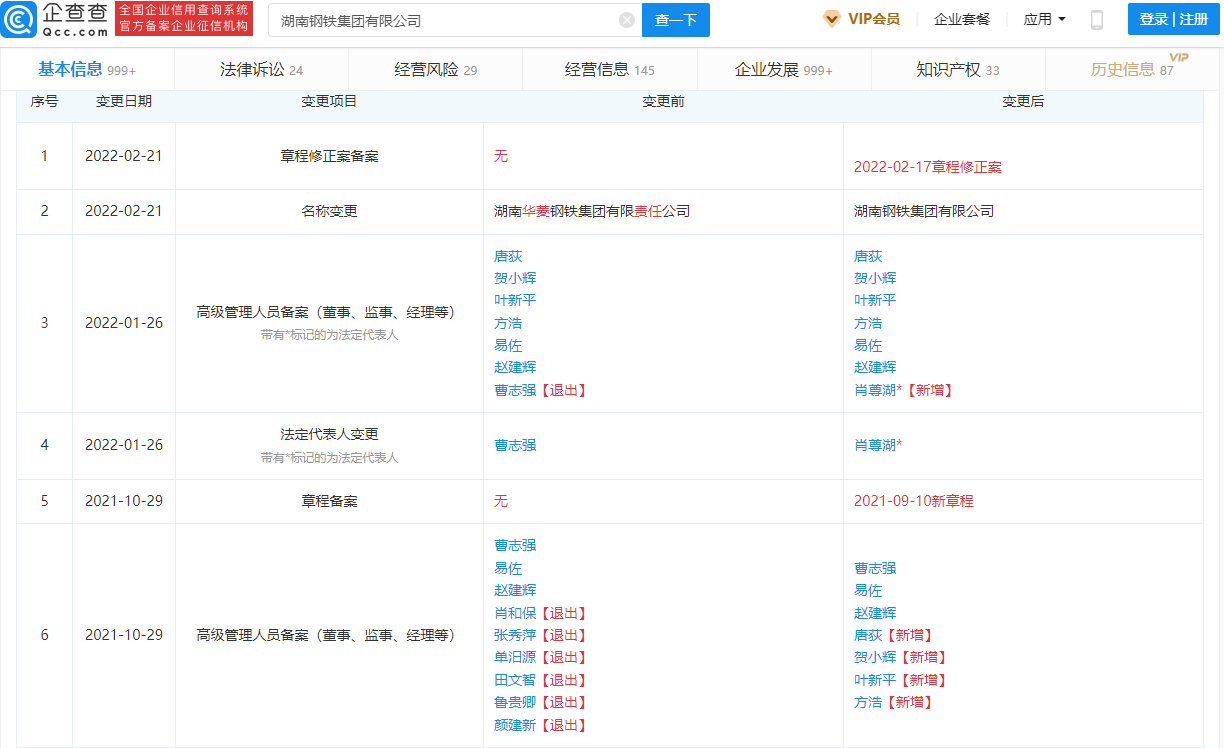Click the clear X icon inside the search box
Image resolution: width=1224 pixels, height=748 pixels.
coord(627,20)
